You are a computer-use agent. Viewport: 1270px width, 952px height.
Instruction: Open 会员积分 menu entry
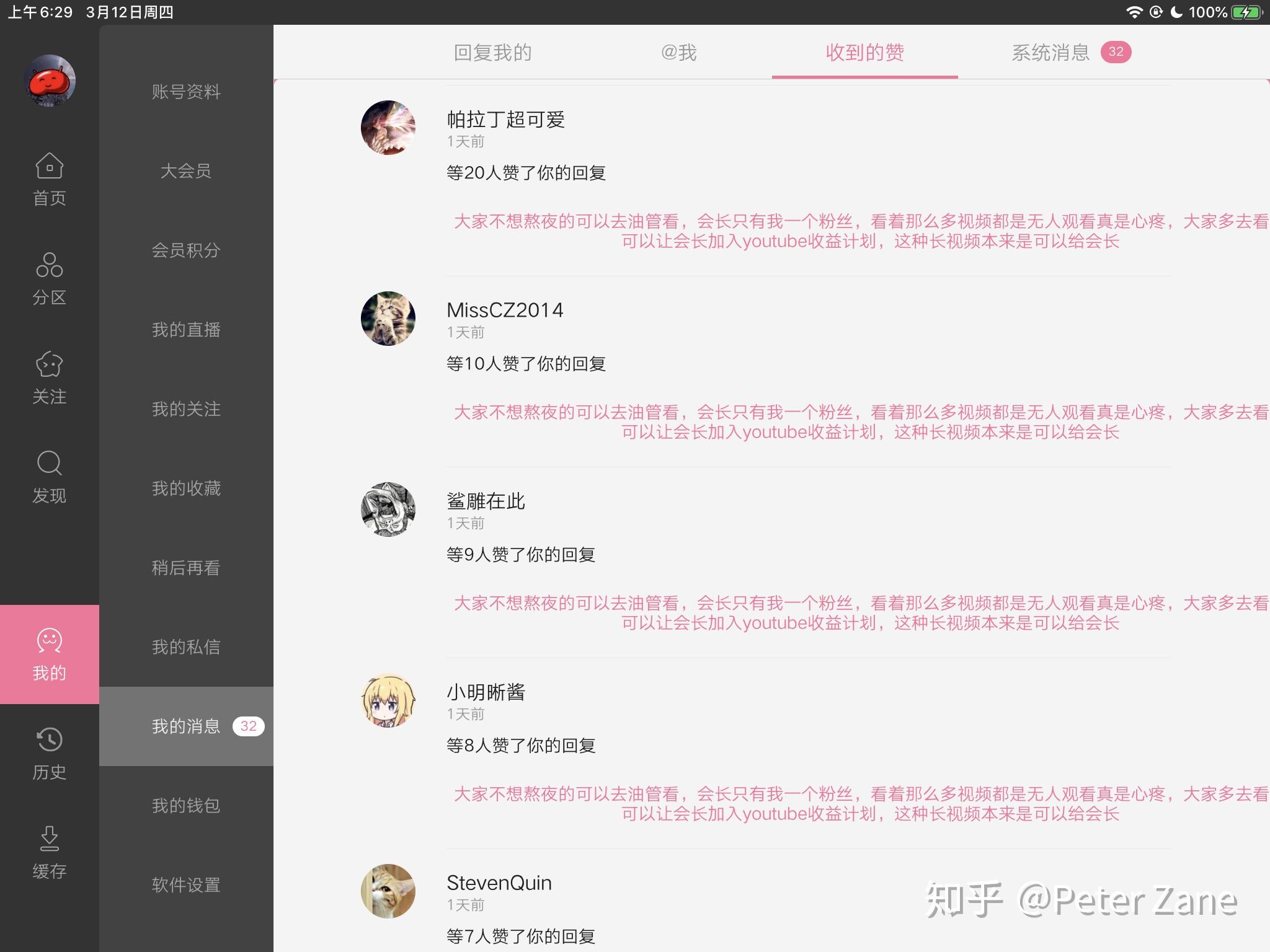(x=186, y=250)
